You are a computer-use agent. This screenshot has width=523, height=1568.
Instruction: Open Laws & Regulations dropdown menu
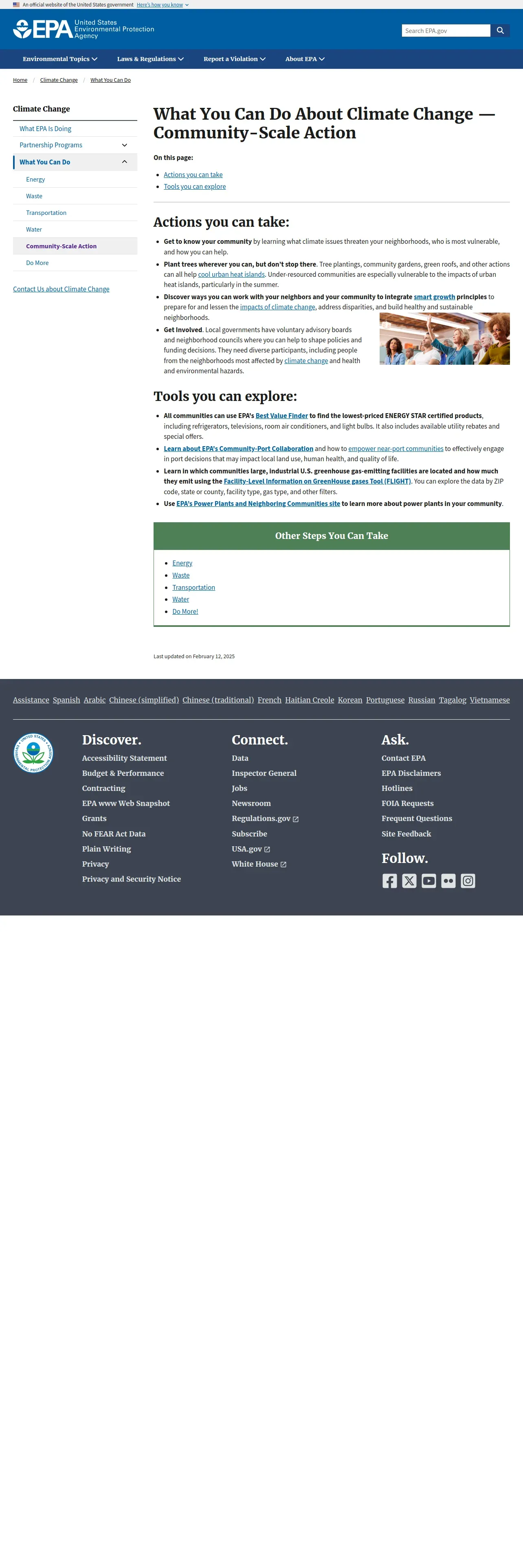coord(150,59)
